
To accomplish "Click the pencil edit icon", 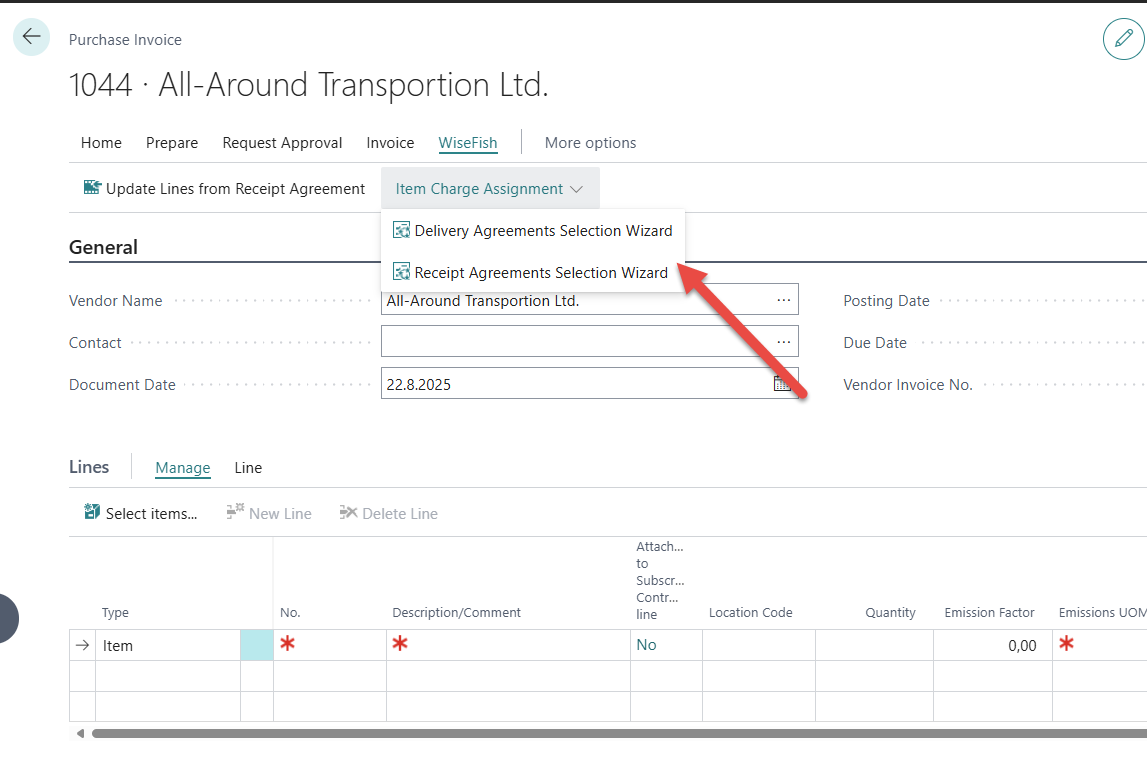I will pyautogui.click(x=1123, y=39).
